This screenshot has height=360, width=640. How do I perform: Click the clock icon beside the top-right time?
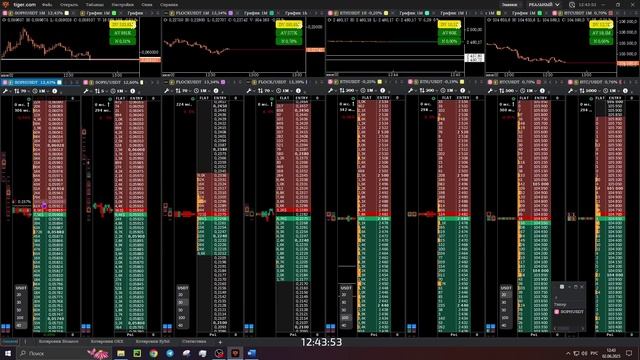coord(572,5)
